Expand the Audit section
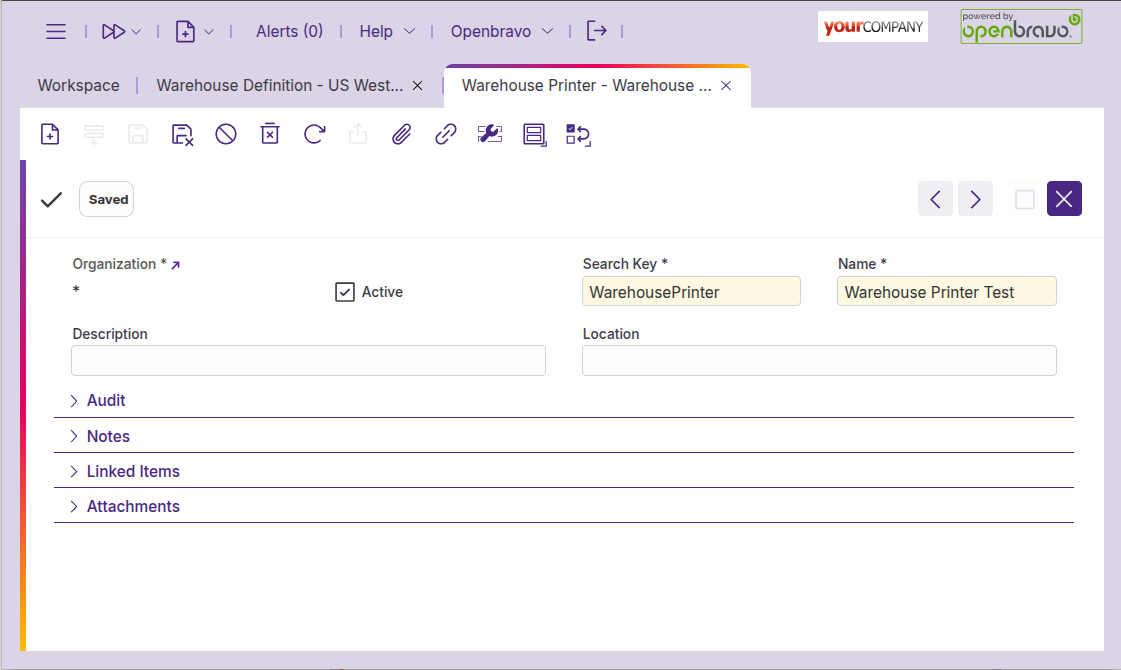 [106, 400]
